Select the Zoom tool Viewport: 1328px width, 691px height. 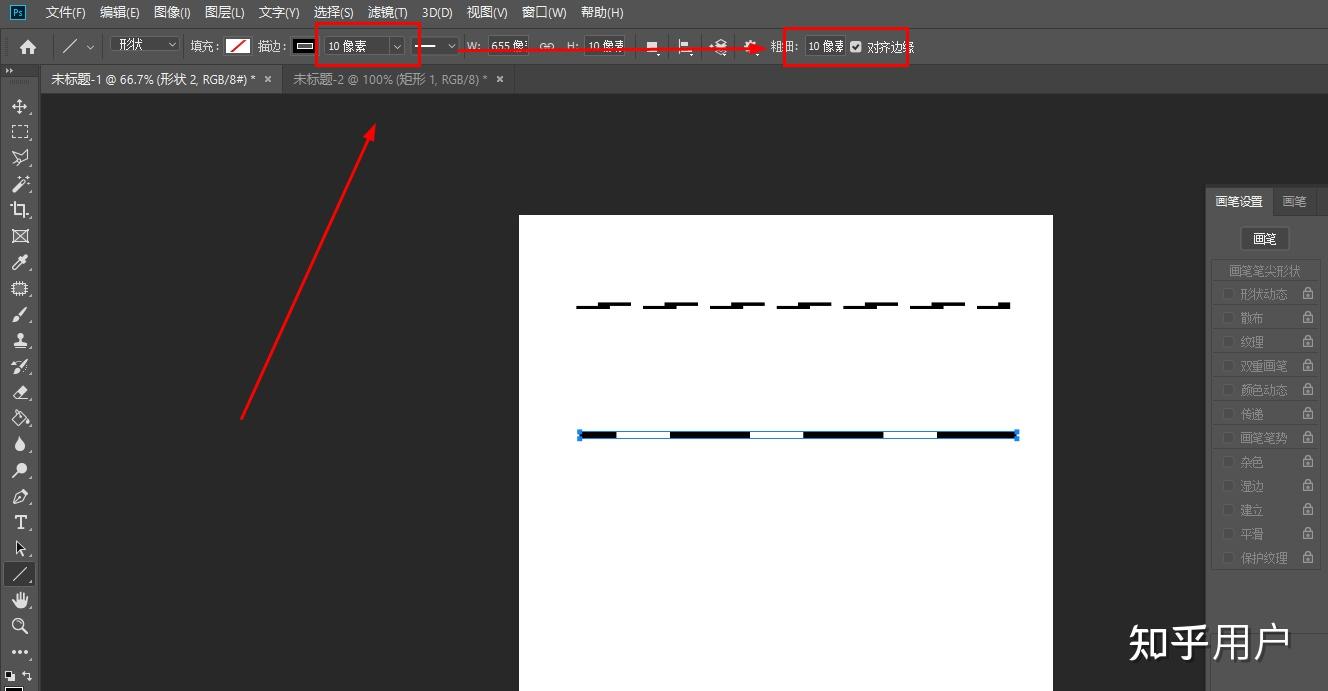tap(19, 626)
